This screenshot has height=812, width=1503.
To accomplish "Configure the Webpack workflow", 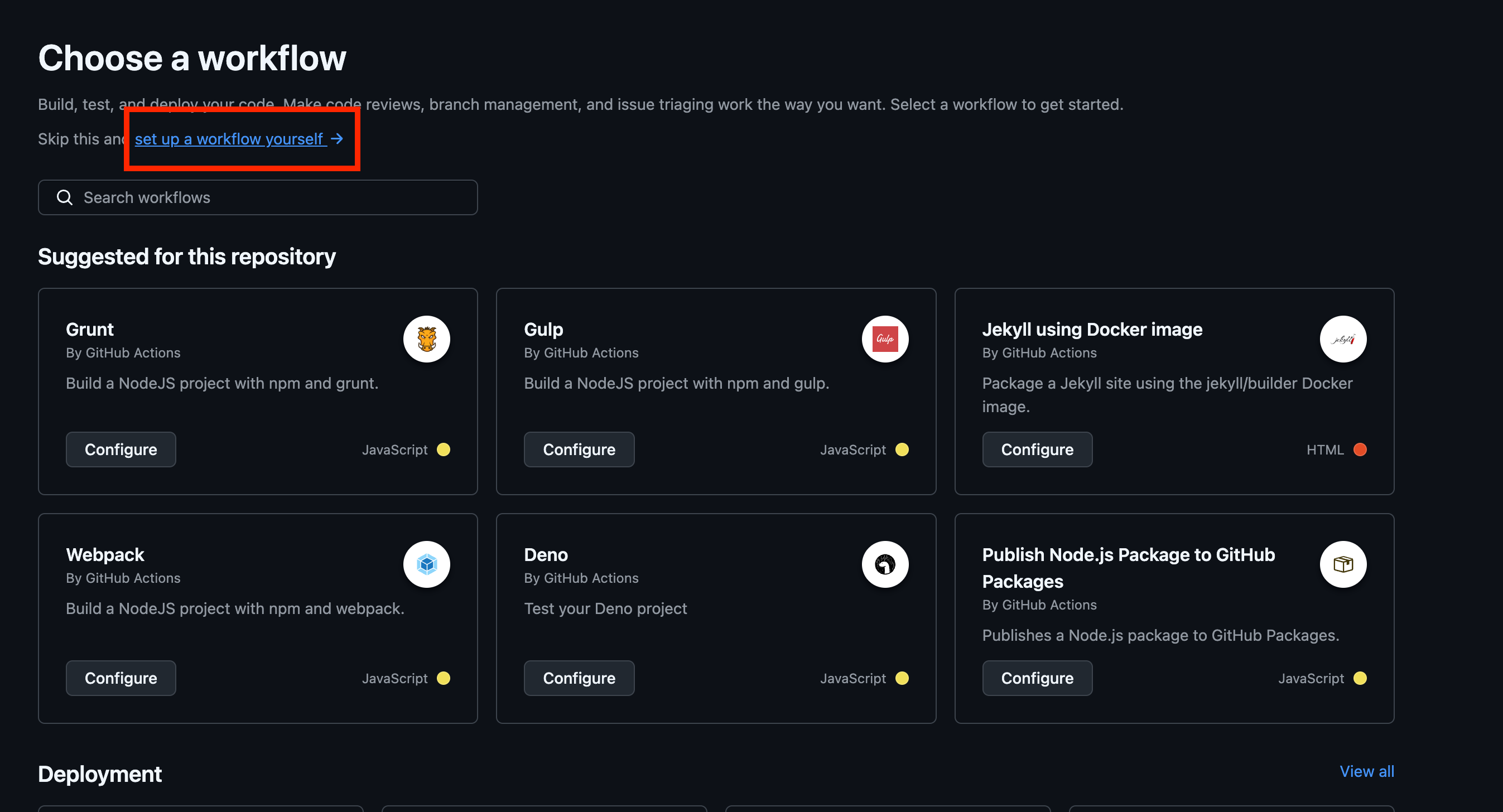I will point(121,678).
